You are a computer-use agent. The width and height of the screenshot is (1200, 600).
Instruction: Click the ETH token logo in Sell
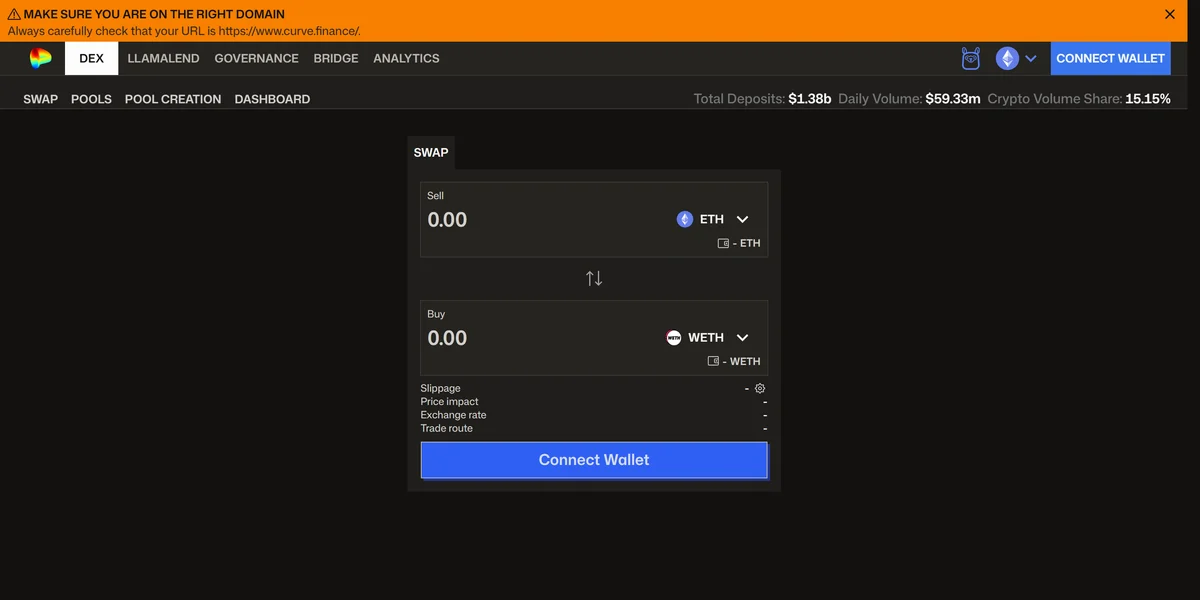(x=685, y=219)
